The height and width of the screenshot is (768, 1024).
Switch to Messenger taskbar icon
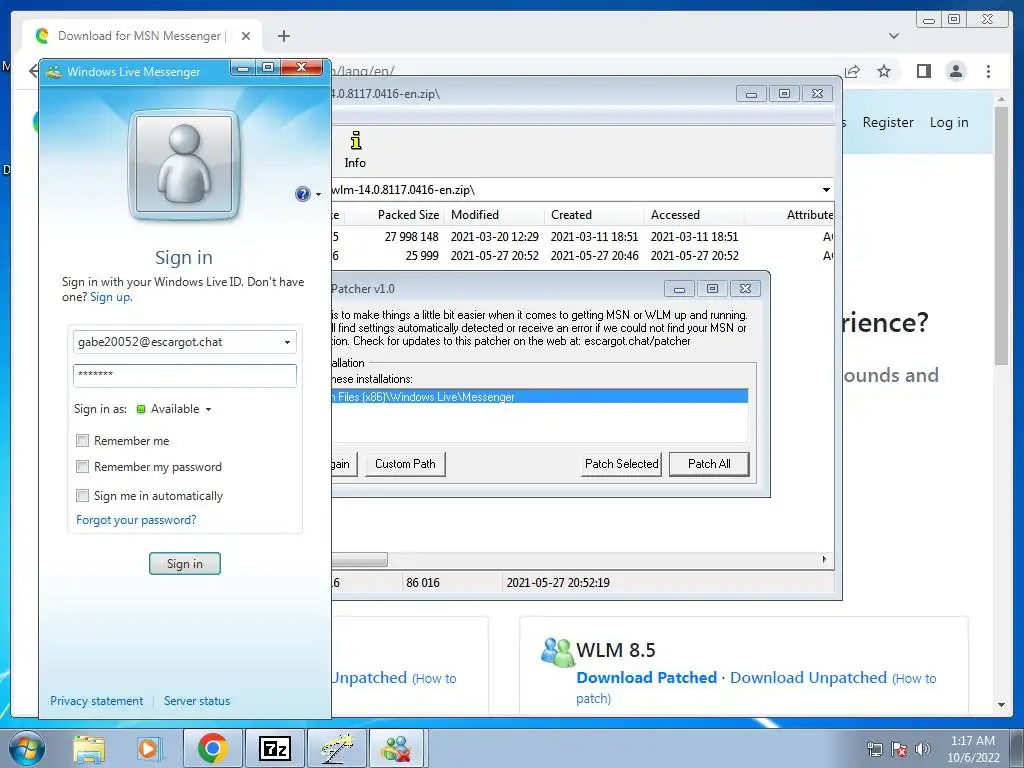[x=398, y=748]
